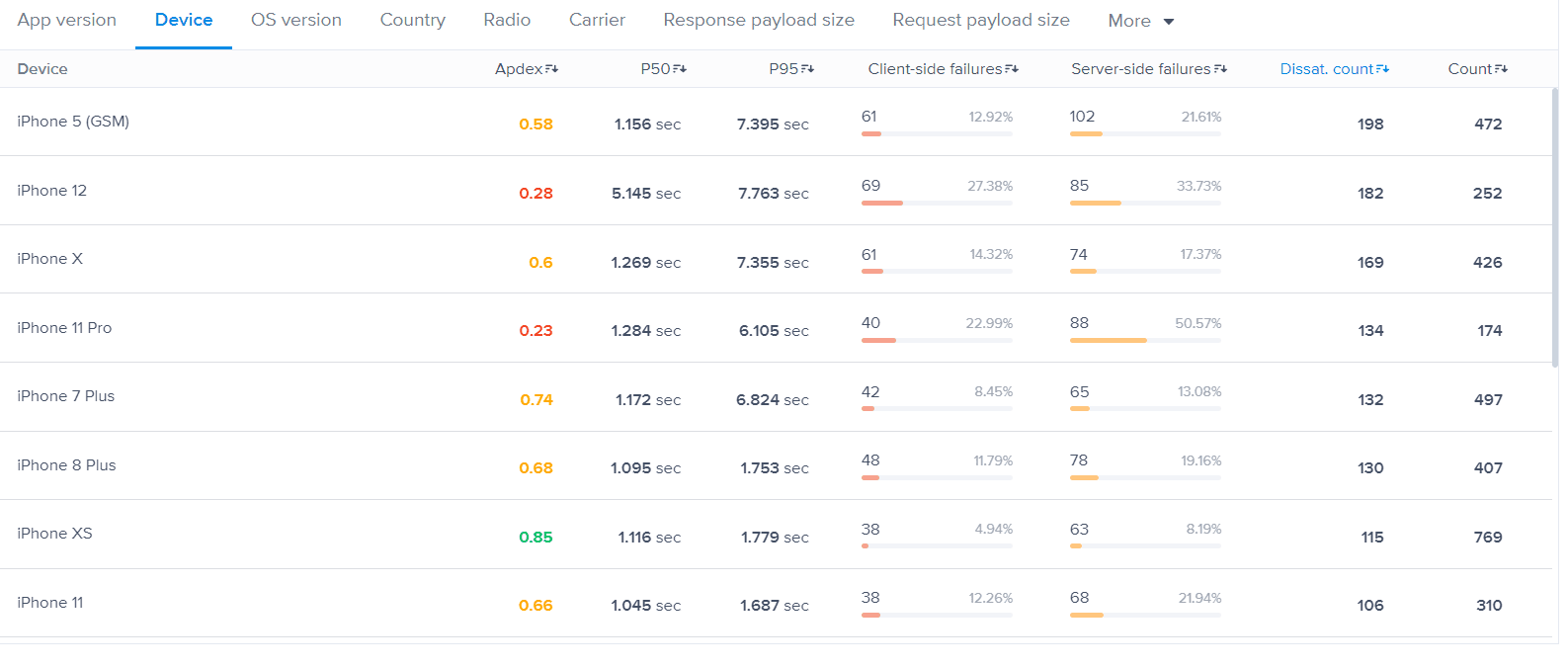This screenshot has height=667, width=1568.
Task: Sort by P95 using its sort icon
Action: click(807, 69)
